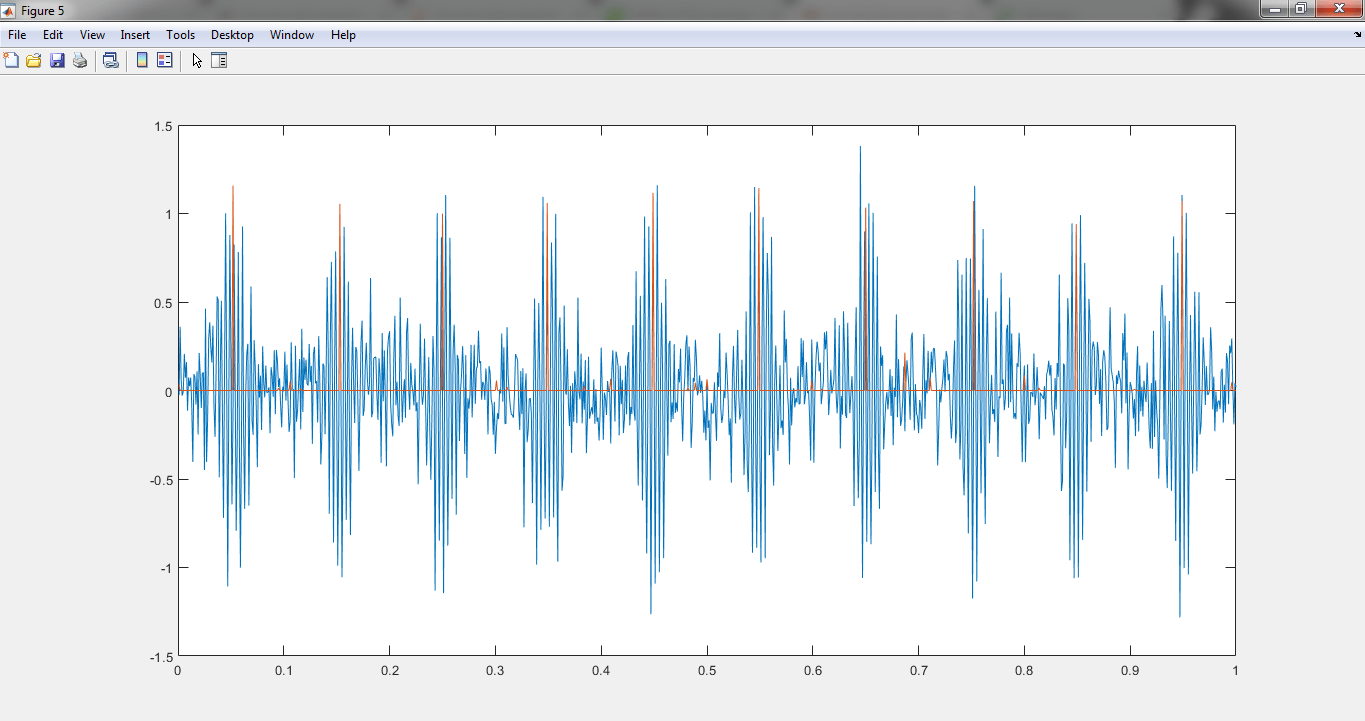Open the File menu

click(17, 35)
